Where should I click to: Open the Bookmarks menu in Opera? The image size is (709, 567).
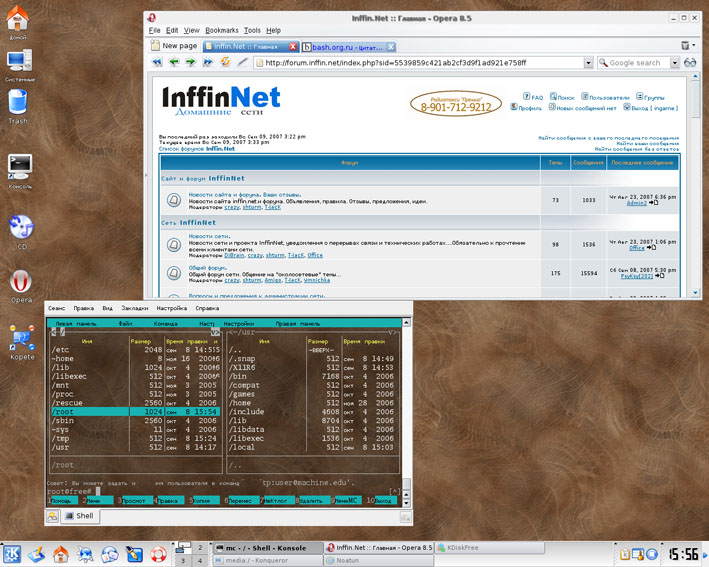(222, 30)
